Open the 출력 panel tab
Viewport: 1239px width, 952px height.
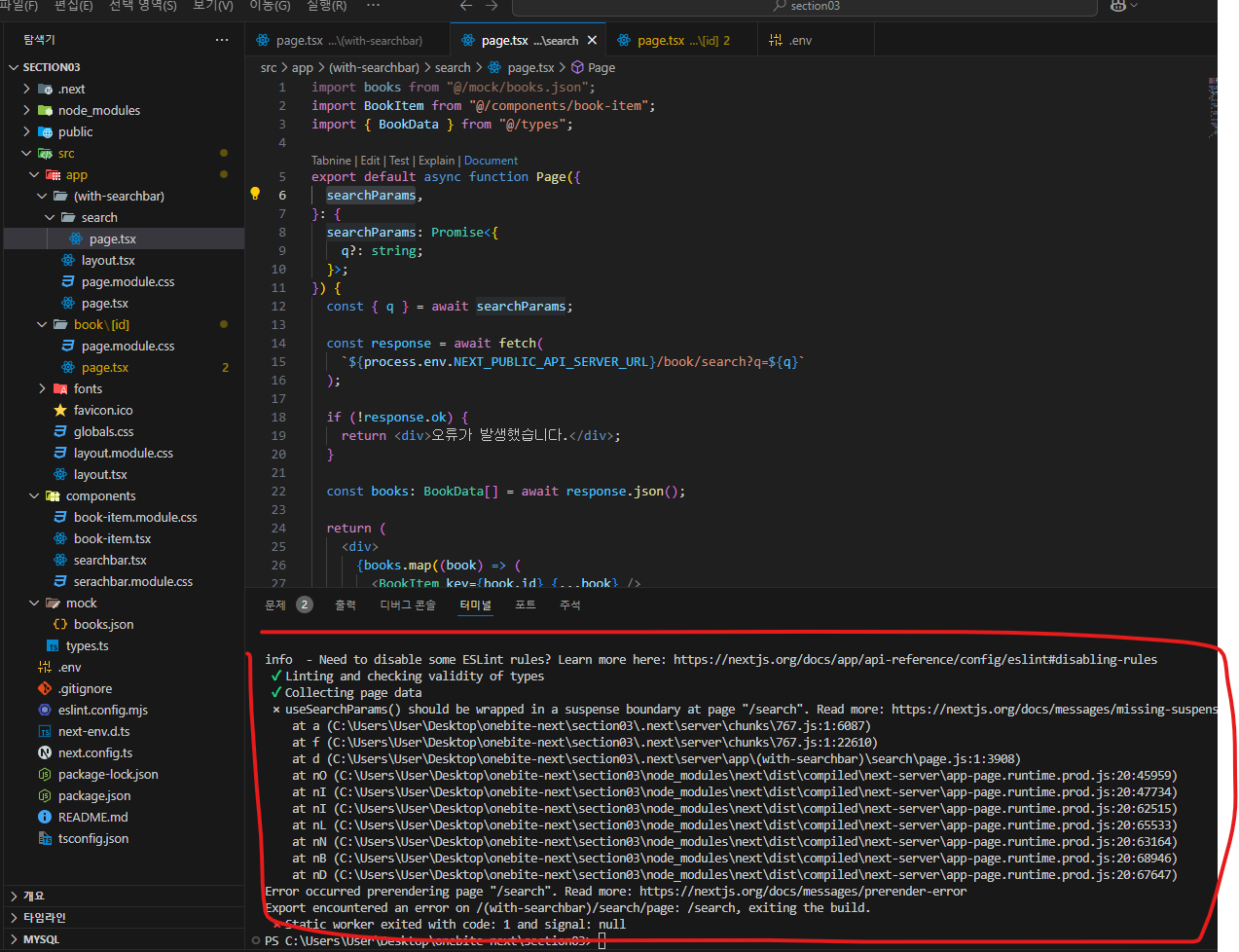(346, 604)
